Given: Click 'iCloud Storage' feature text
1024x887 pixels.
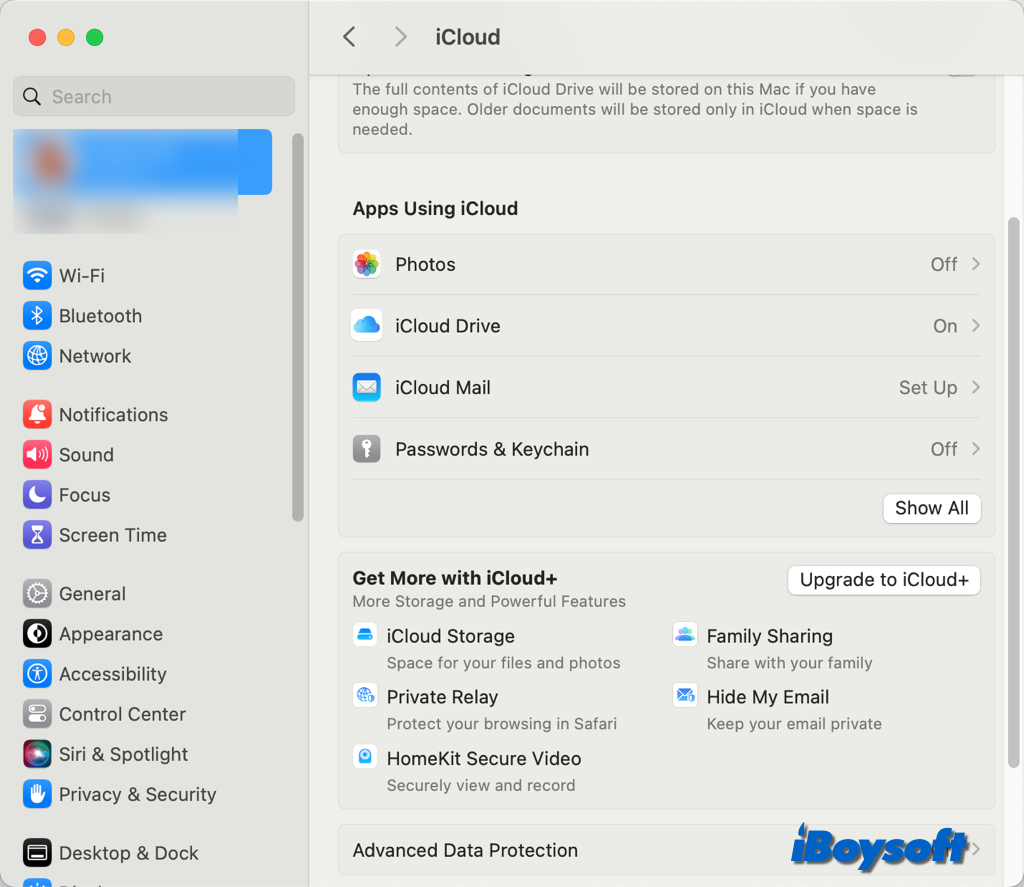Looking at the screenshot, I should [x=451, y=636].
